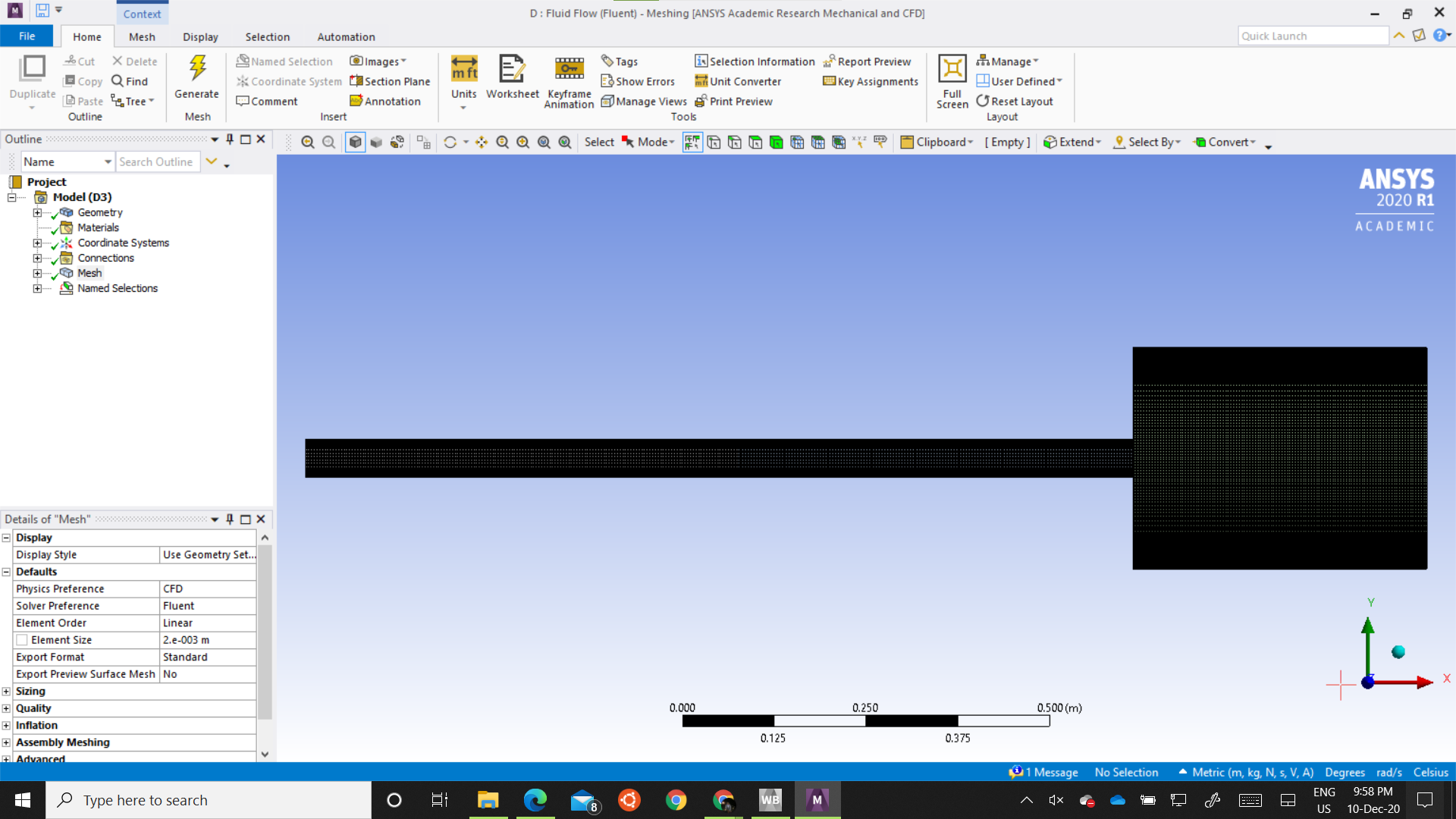The height and width of the screenshot is (819, 1456).
Task: Click Manage Views button
Action: coord(644,101)
